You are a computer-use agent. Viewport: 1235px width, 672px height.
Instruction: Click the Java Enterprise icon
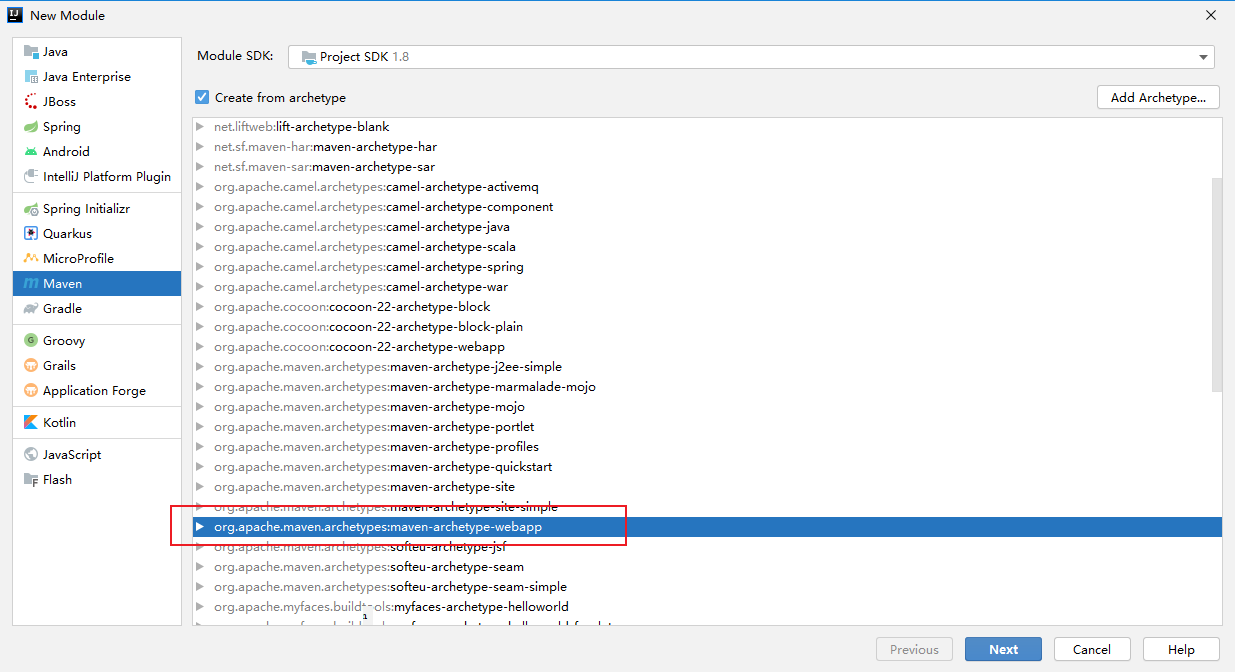point(31,77)
